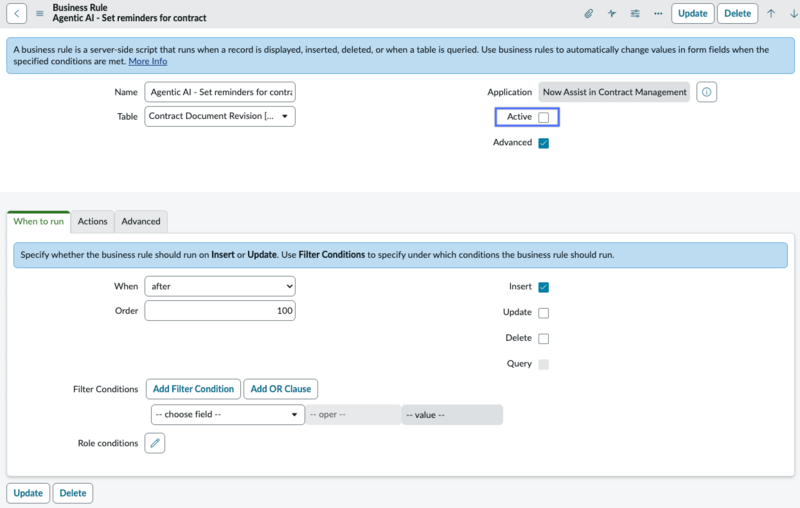This screenshot has width=800, height=508.
Task: Check the Delete trigger checkbox
Action: point(544,339)
